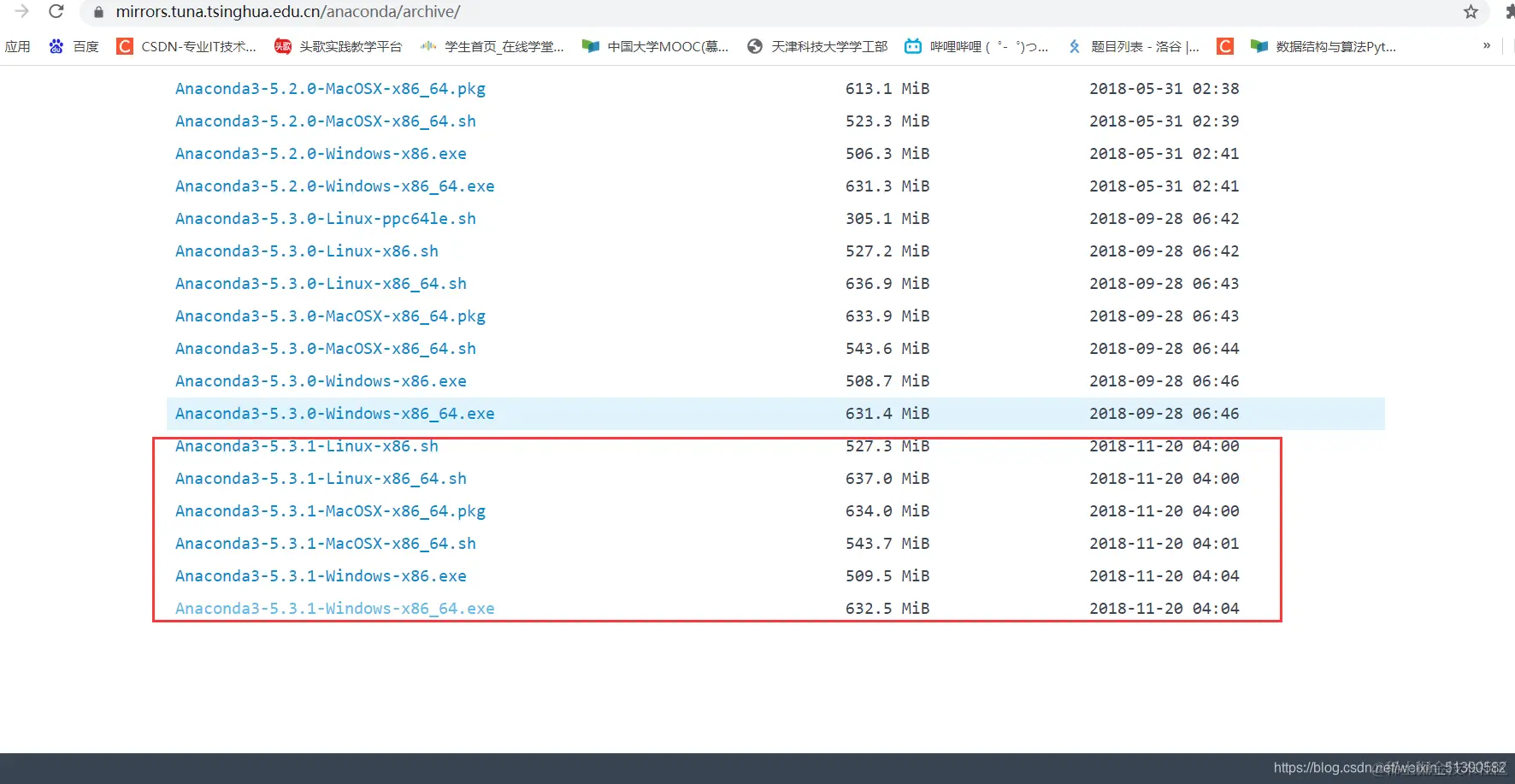Download Anaconda3-5.3.0-Windows-x86.exe
The height and width of the screenshot is (784, 1515).
point(321,381)
